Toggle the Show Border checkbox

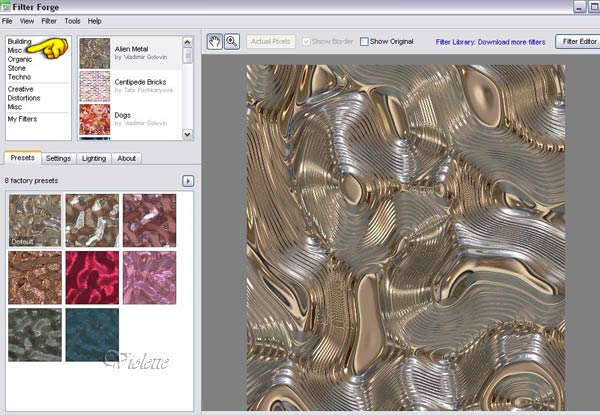(x=307, y=42)
